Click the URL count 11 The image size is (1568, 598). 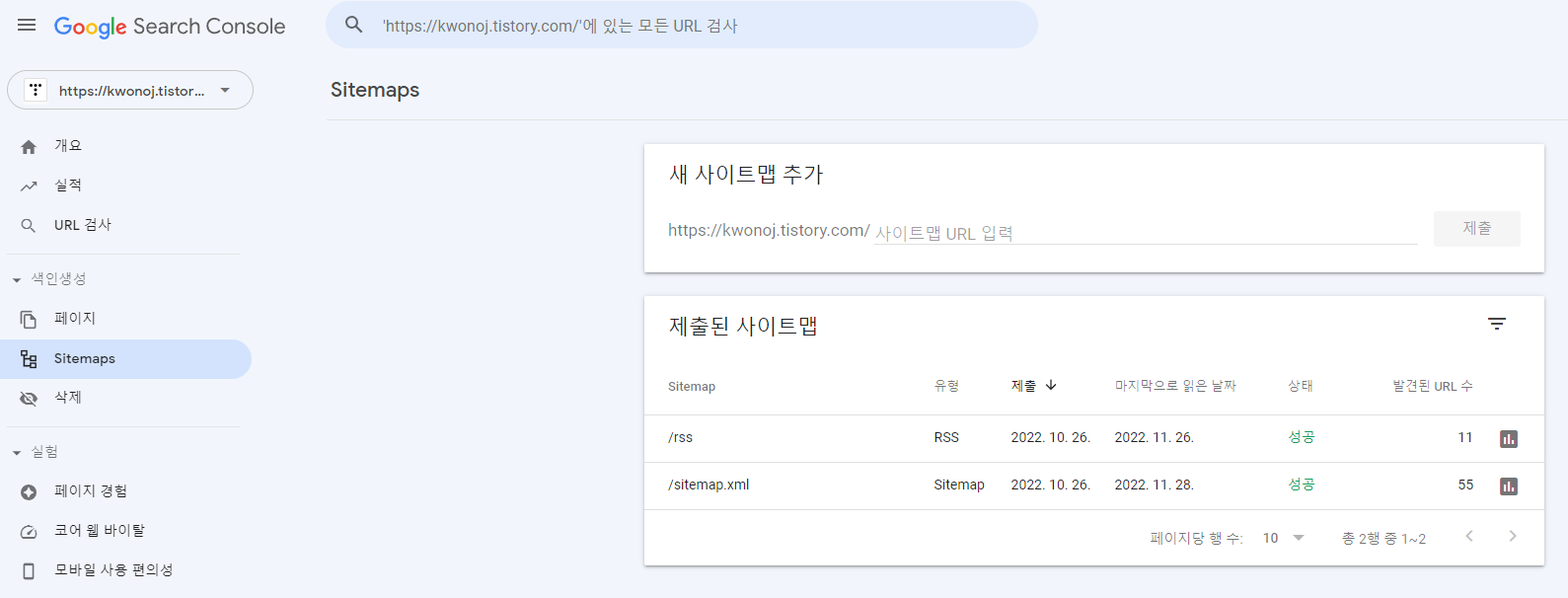[1465, 437]
